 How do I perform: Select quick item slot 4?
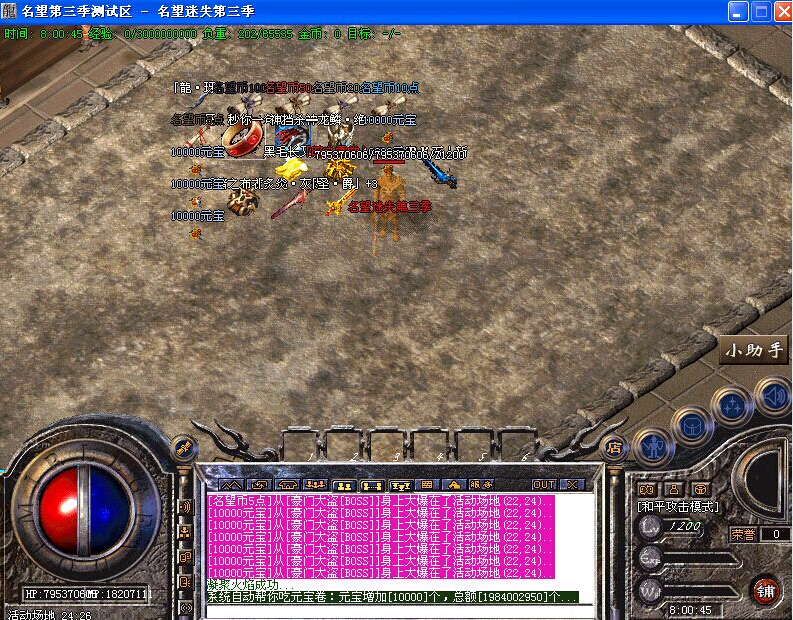coord(431,444)
